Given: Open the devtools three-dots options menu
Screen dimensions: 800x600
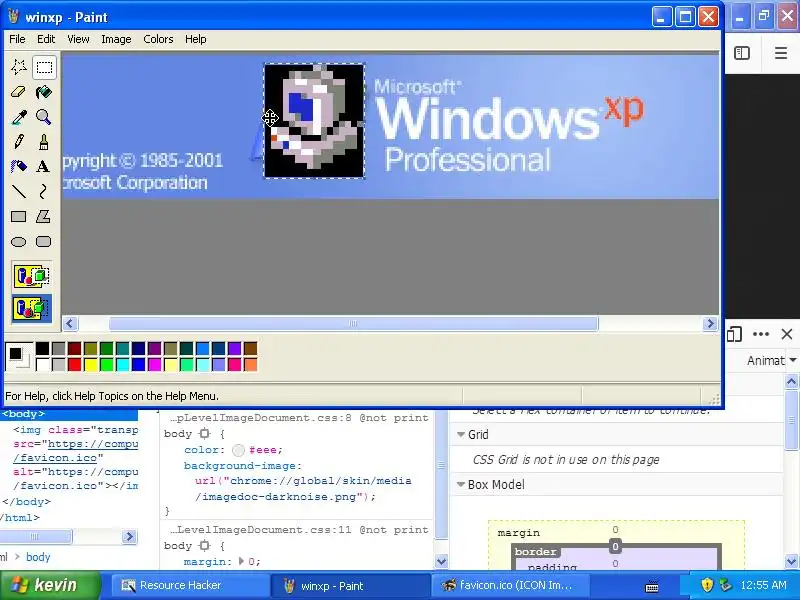Looking at the screenshot, I should coord(761,334).
